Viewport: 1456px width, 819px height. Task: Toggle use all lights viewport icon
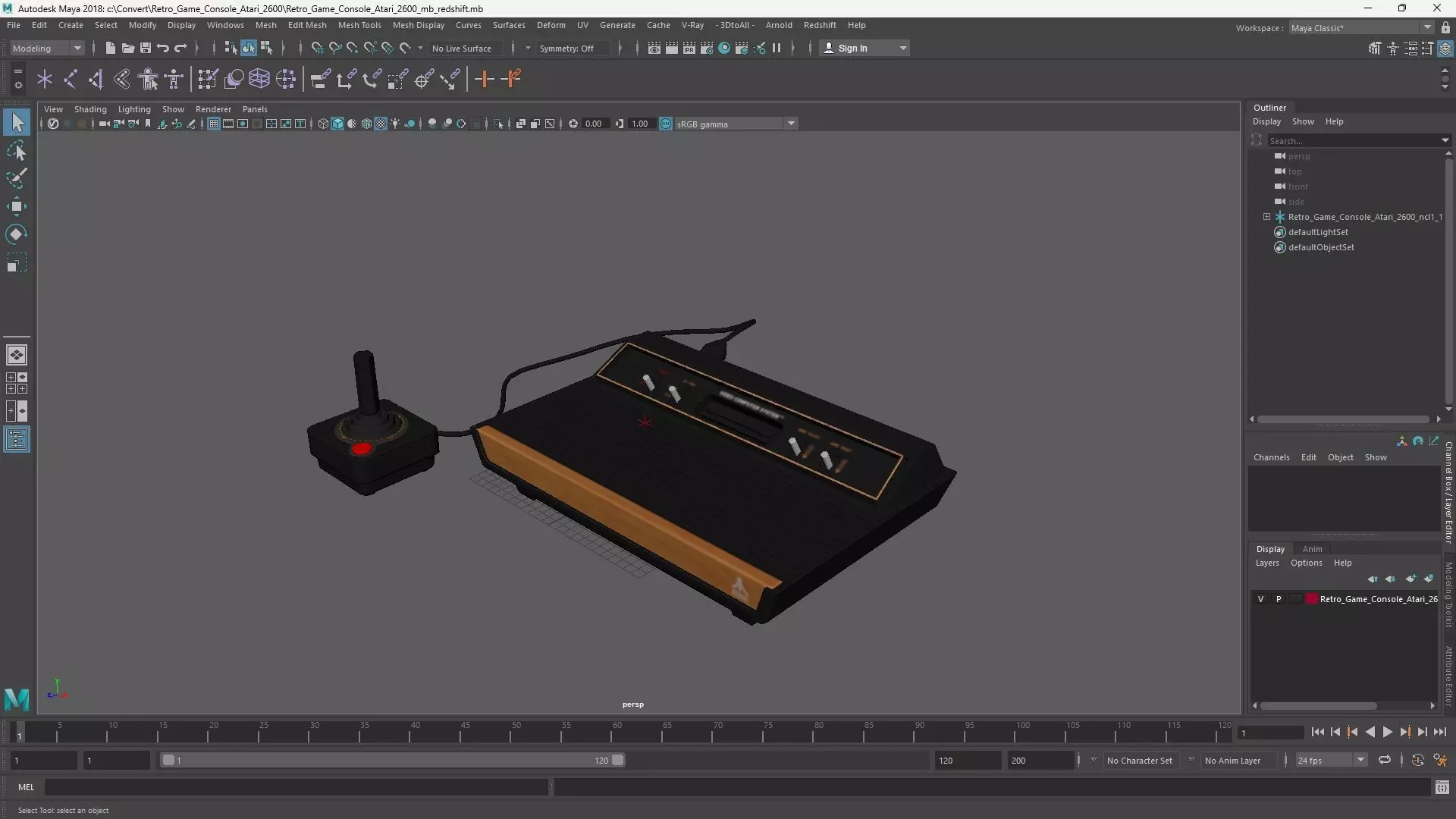coord(395,124)
